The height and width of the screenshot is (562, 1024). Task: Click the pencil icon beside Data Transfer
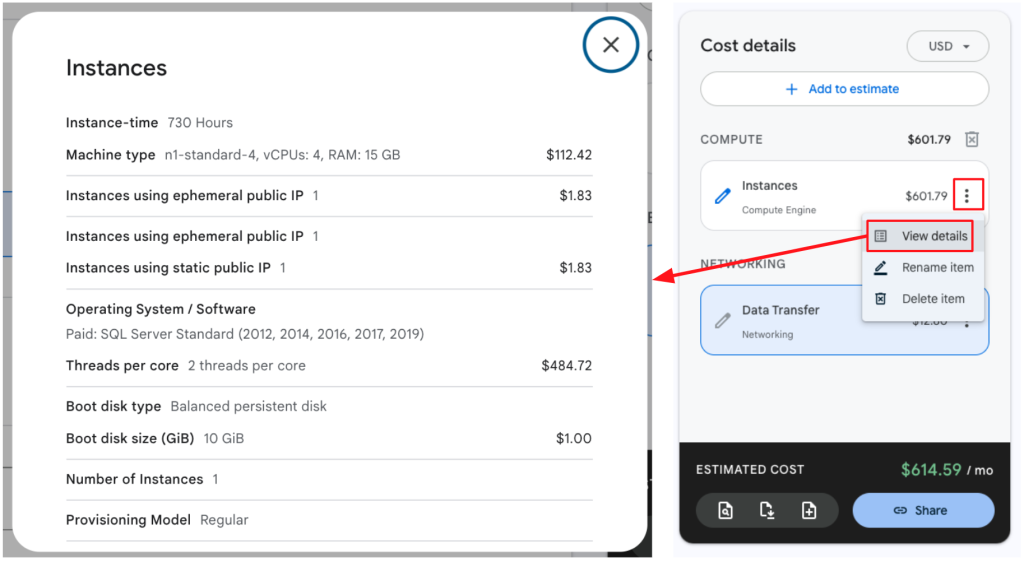pos(723,321)
